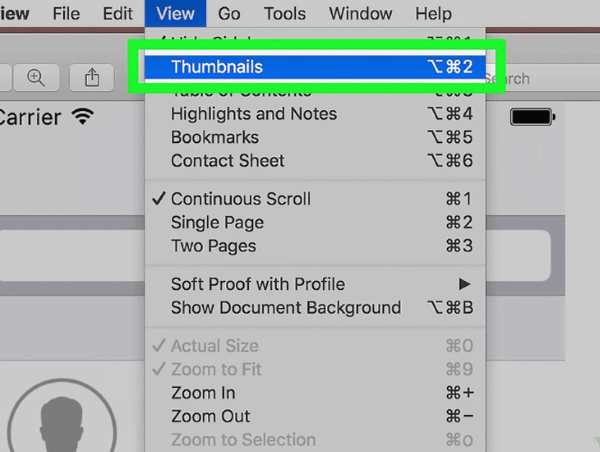The width and height of the screenshot is (600, 452).
Task: Expand the Soft Proof with Profile submenu
Action: 258,284
